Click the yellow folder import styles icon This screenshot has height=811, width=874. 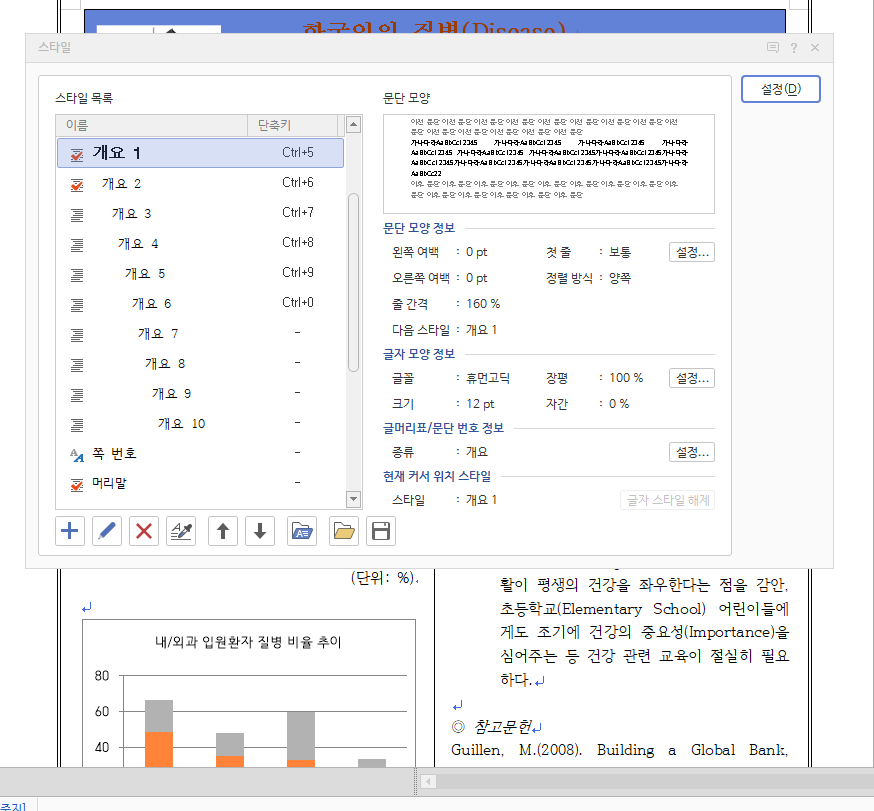click(x=344, y=531)
